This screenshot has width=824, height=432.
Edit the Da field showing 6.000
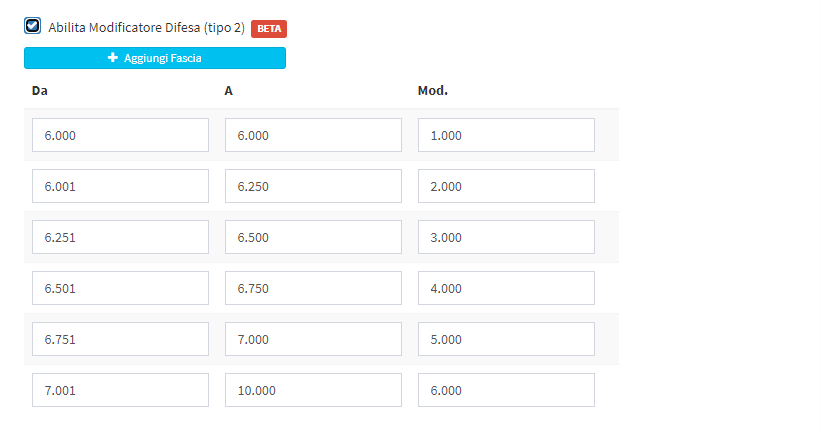120,135
